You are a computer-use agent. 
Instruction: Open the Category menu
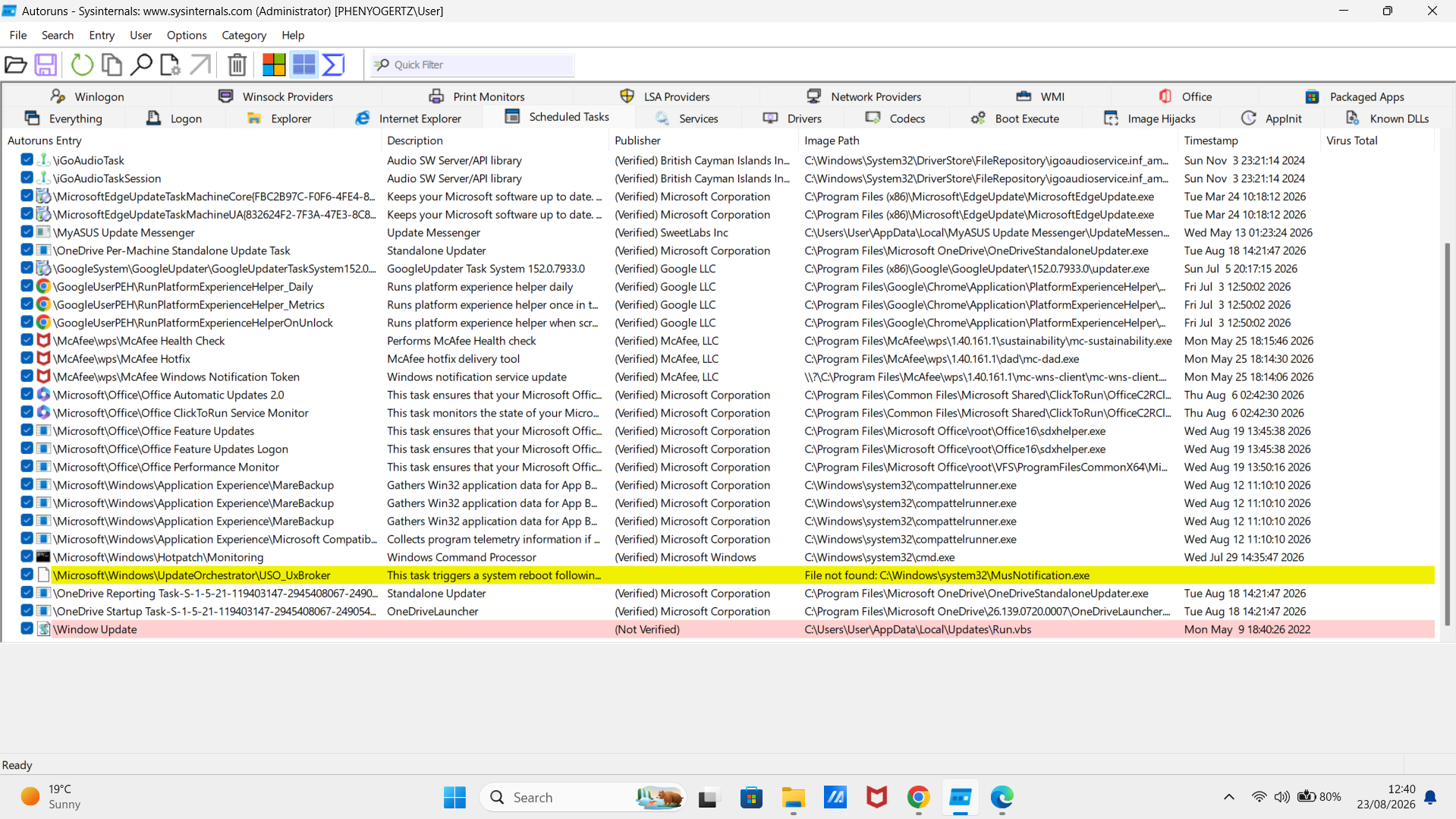(x=244, y=35)
